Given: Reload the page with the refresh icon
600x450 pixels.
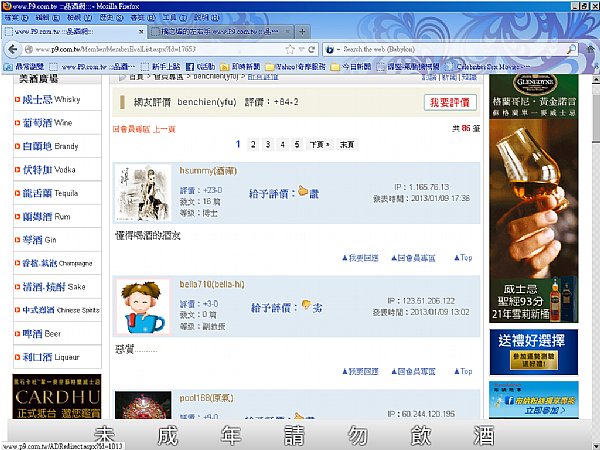Looking at the screenshot, I should [312, 49].
